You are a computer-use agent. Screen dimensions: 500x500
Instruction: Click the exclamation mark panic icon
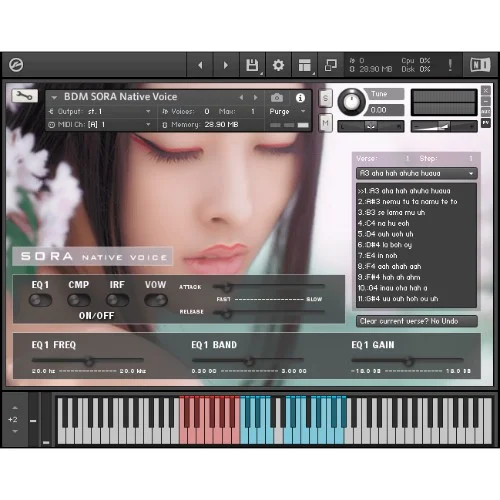click(x=450, y=65)
